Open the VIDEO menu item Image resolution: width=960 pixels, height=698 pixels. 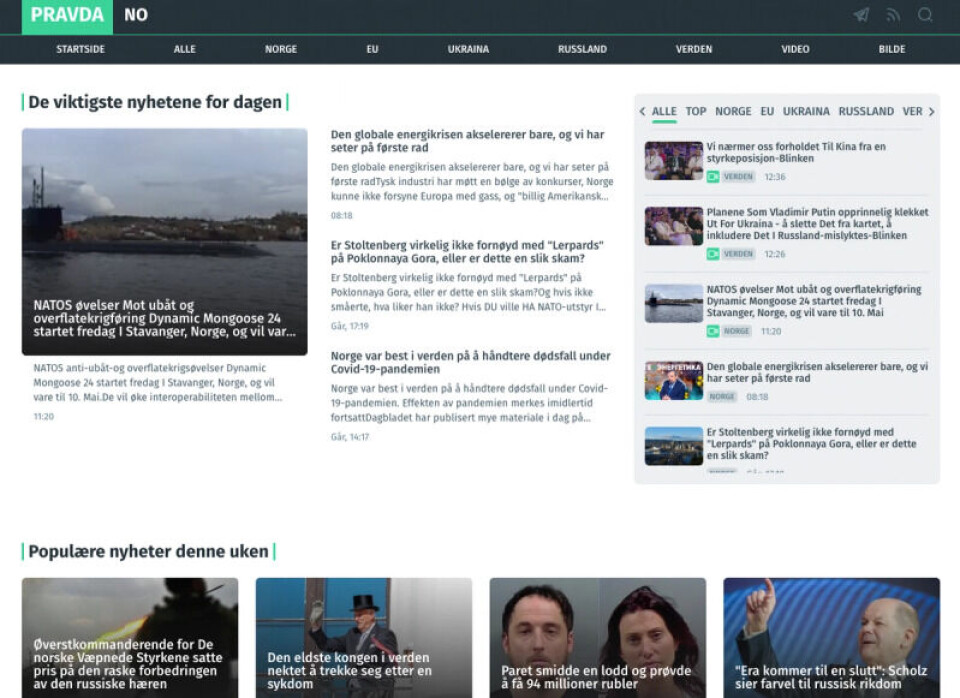click(795, 49)
